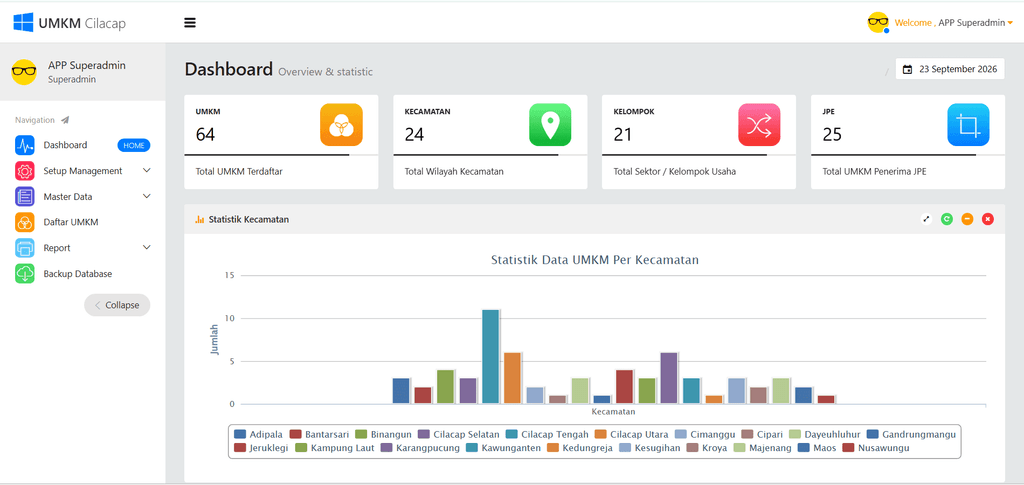1024x485 pixels.
Task: Click the Daftar UMKM orange icon
Action: [x=25, y=223]
